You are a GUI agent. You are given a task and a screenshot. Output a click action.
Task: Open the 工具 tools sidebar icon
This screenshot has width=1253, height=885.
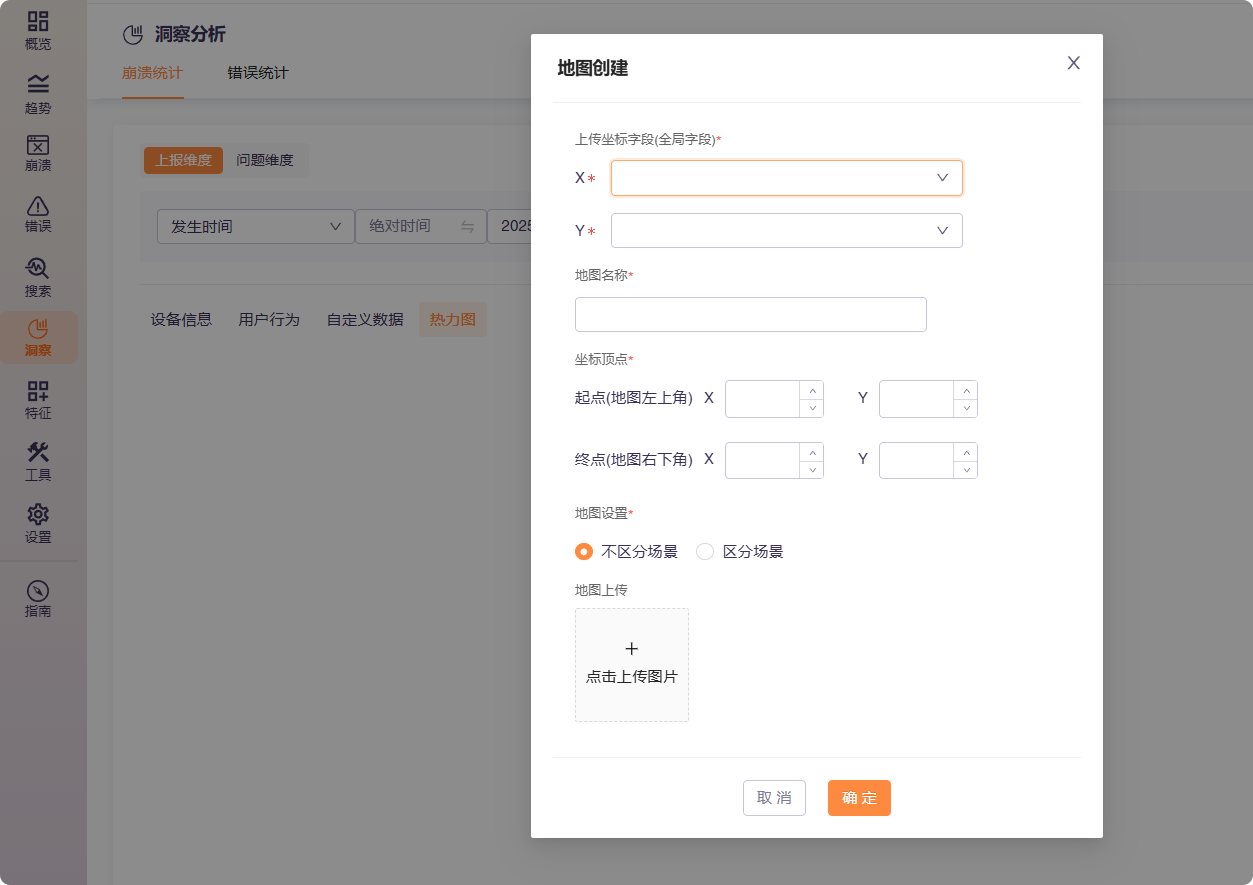coord(38,453)
